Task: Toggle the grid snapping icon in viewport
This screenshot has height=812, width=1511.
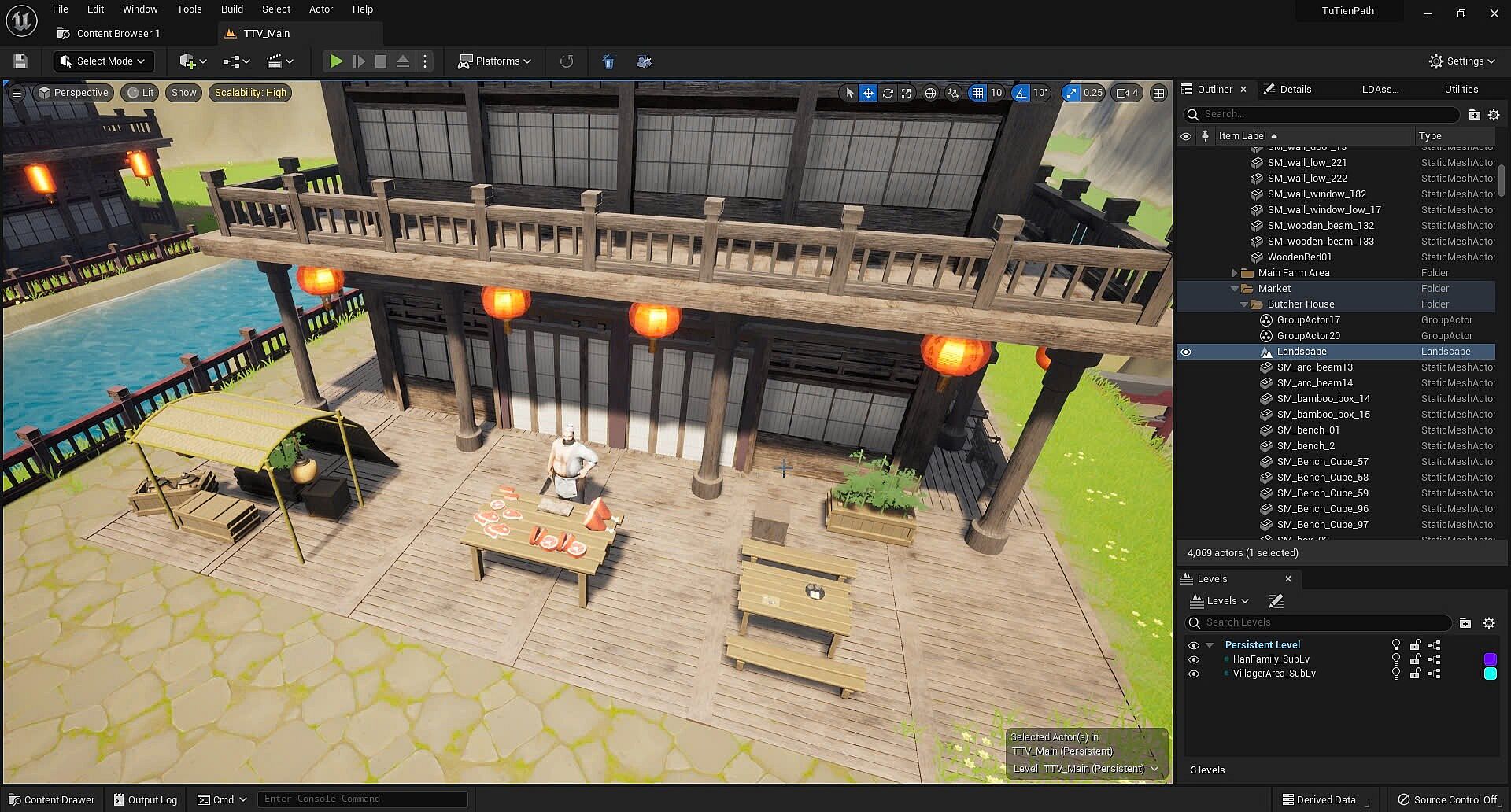Action: click(x=977, y=93)
